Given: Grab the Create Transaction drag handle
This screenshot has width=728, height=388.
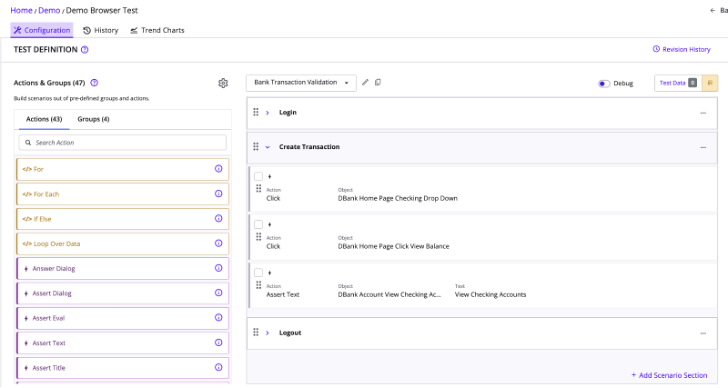Looking at the screenshot, I should click(x=256, y=147).
